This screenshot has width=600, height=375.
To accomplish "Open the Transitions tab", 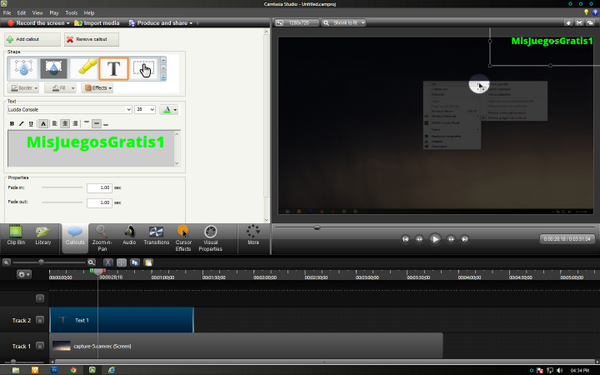I will click(156, 235).
